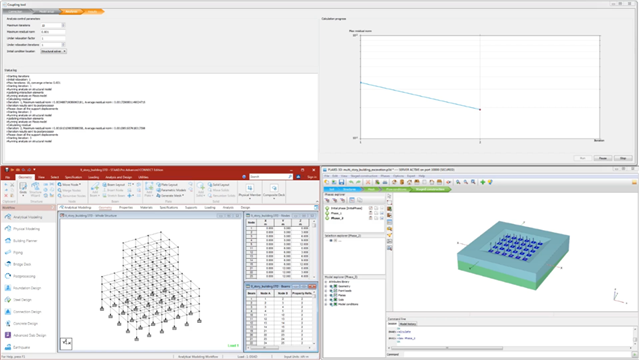
Task: Click the green plus icon in PLAXIS toolbar
Action: (483, 182)
